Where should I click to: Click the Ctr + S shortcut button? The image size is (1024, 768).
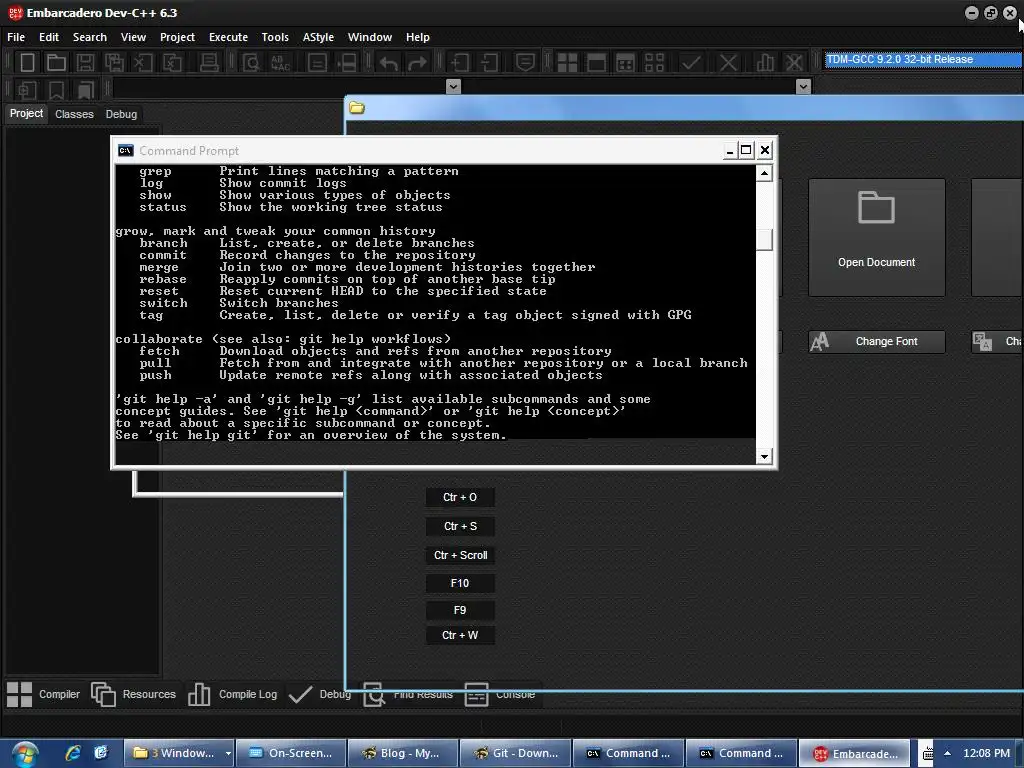pyautogui.click(x=460, y=526)
